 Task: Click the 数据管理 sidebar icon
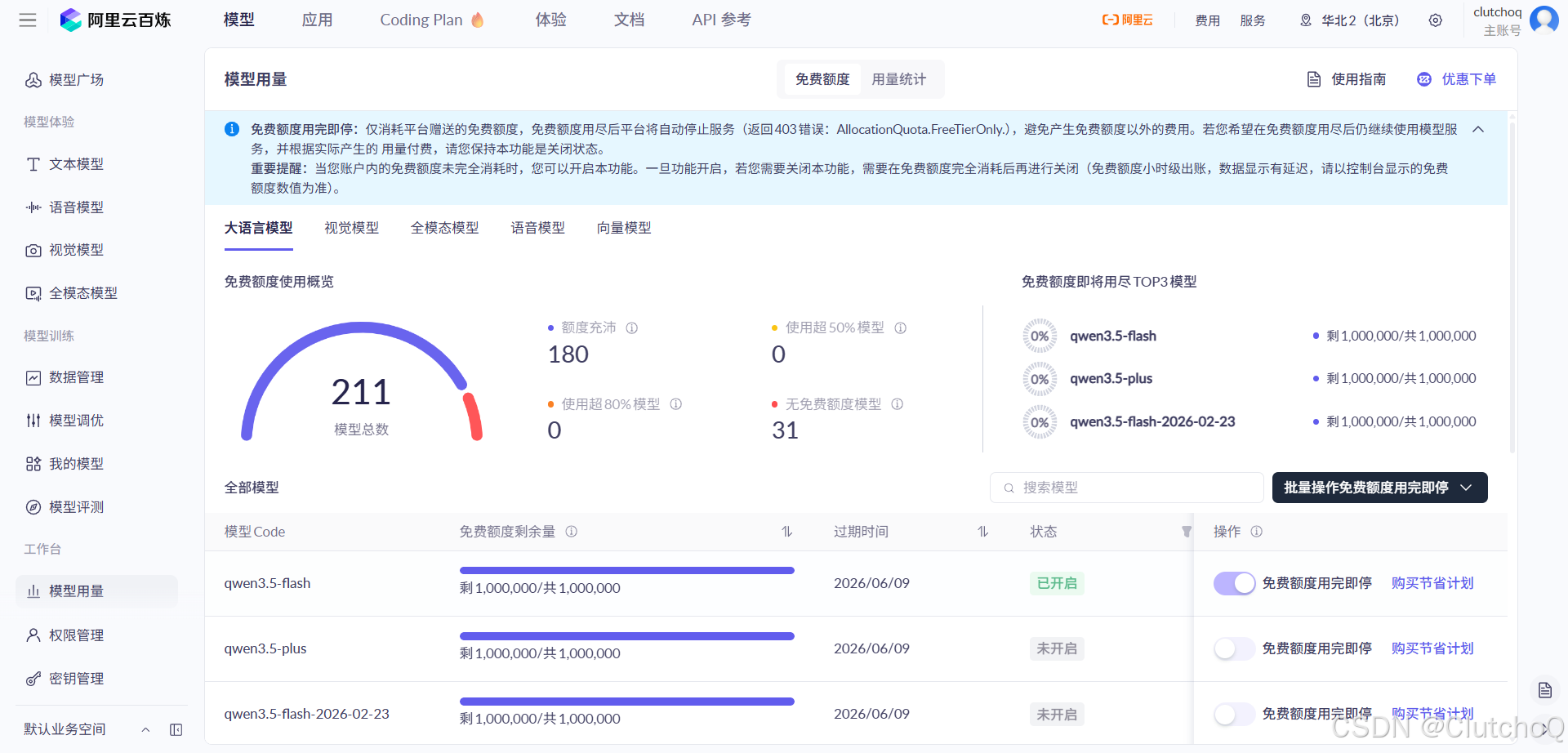(x=33, y=377)
